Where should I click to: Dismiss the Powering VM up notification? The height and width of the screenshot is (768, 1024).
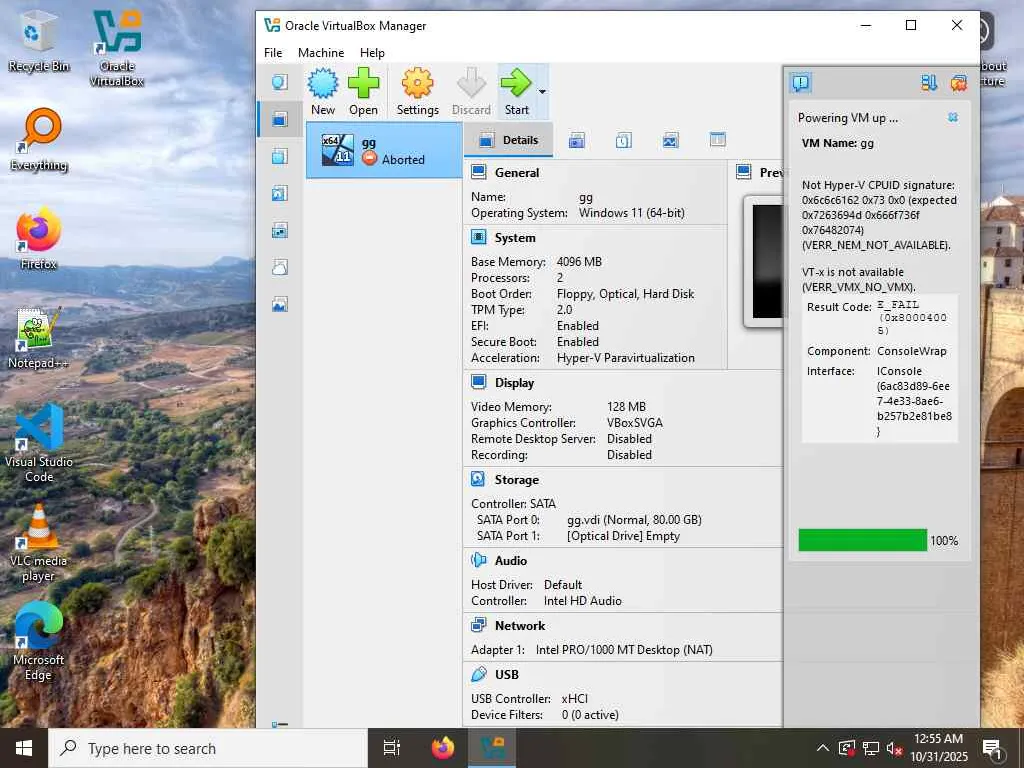tap(953, 118)
